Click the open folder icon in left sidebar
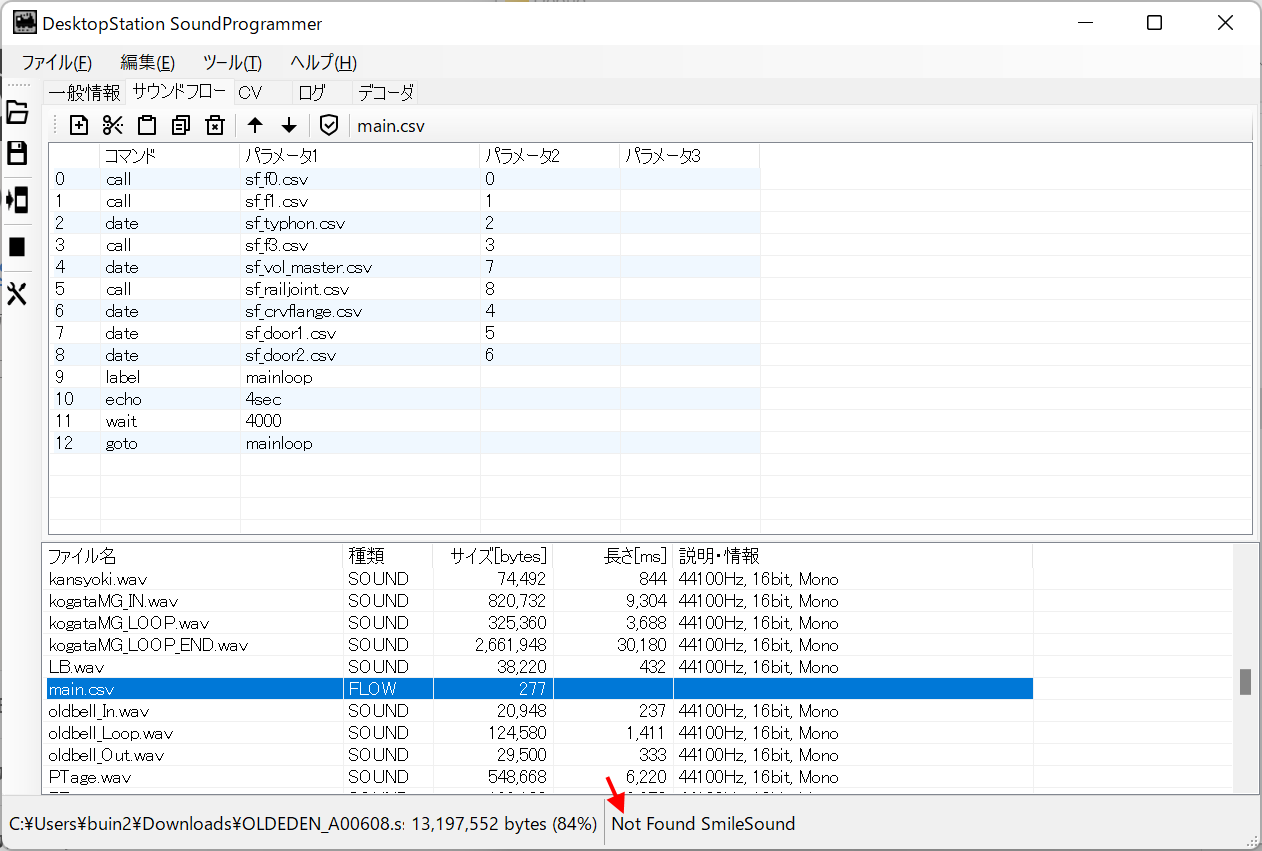Screen dimensions: 1262x851 pos(17,112)
